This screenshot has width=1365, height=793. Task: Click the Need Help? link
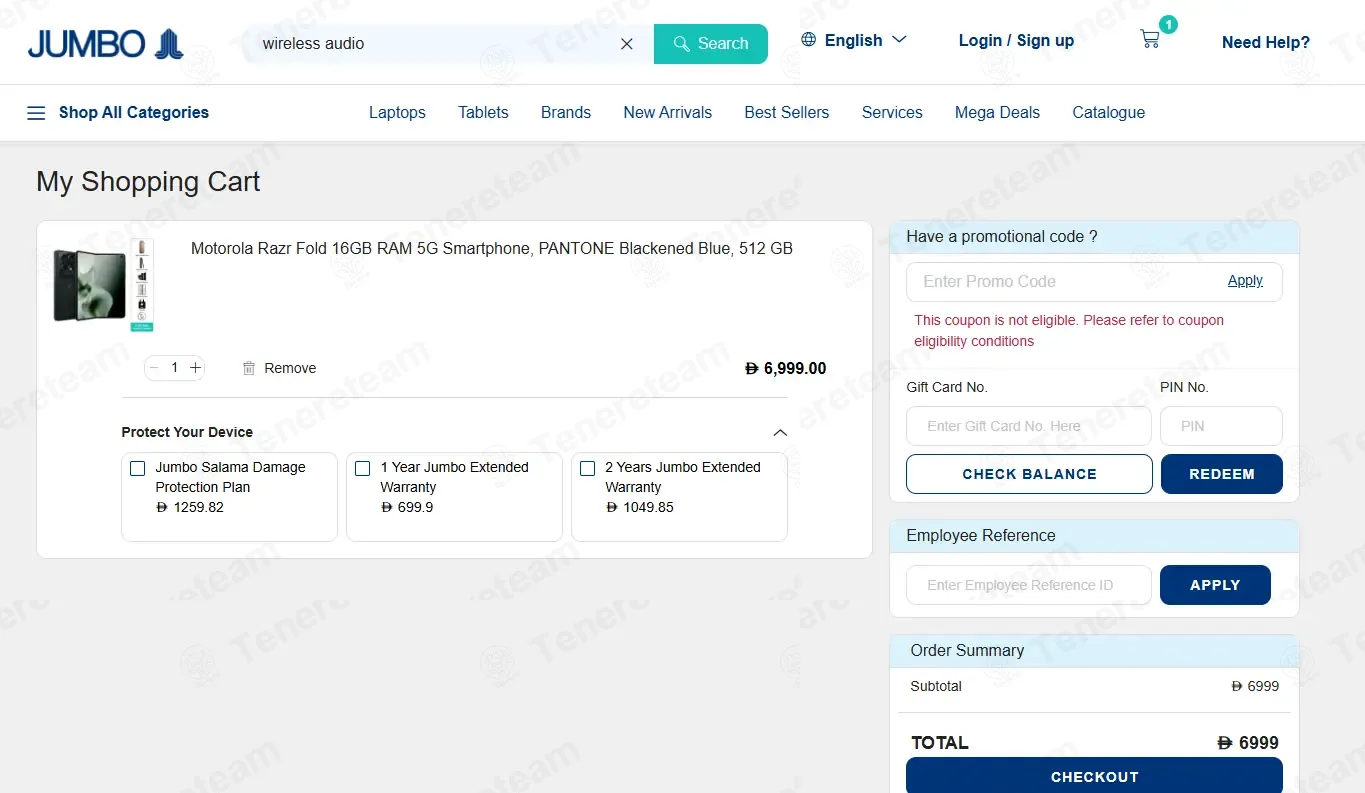click(1266, 42)
